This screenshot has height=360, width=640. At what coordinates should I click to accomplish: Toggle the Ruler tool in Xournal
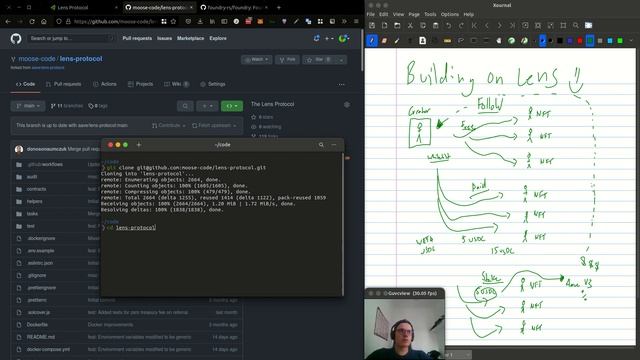(x=448, y=40)
